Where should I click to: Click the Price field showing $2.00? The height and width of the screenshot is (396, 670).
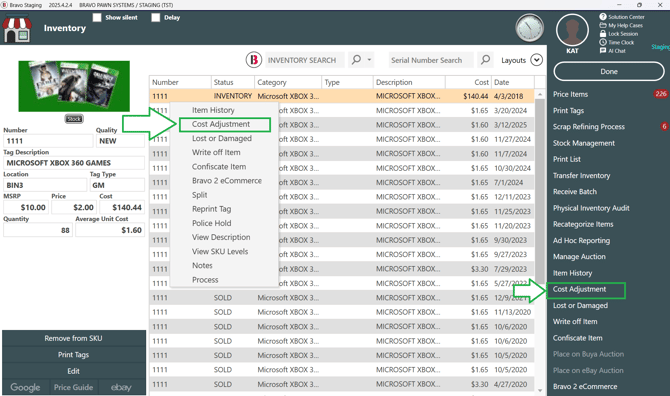pyautogui.click(x=74, y=207)
